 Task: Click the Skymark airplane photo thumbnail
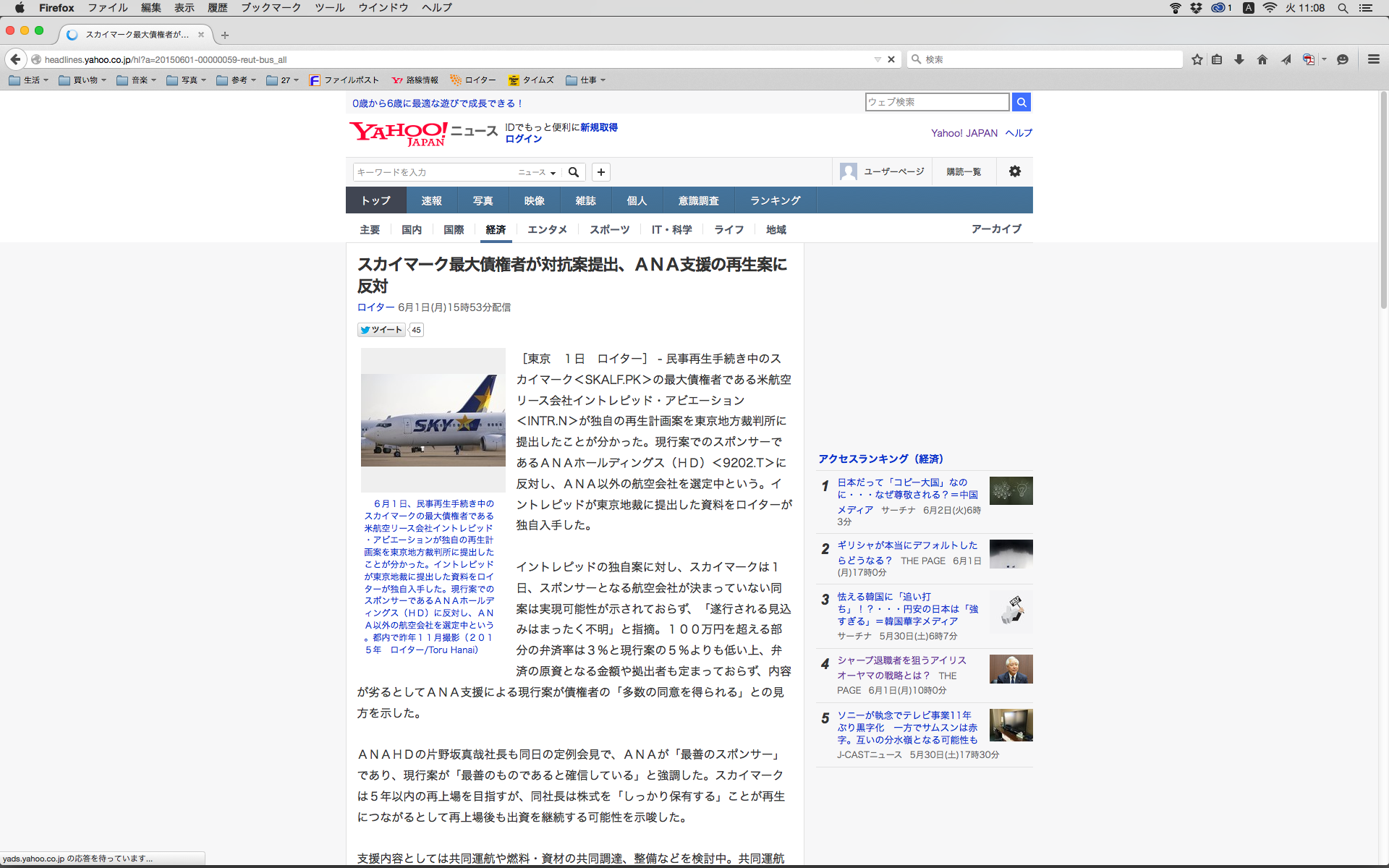pyautogui.click(x=433, y=420)
